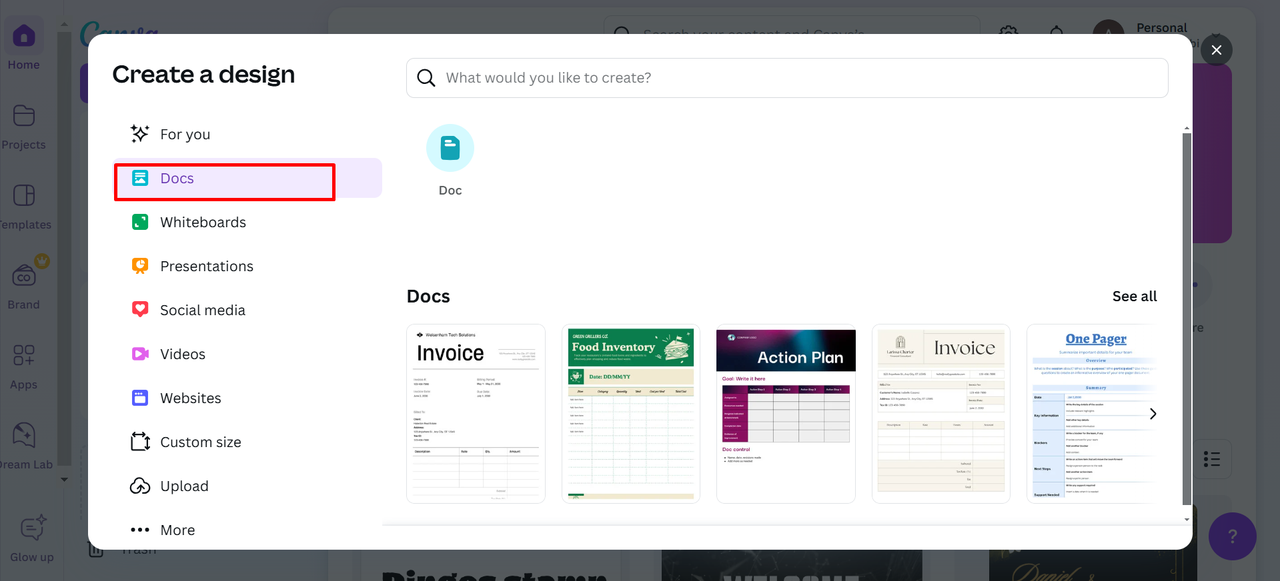Open Projects in sidebar

click(x=24, y=126)
